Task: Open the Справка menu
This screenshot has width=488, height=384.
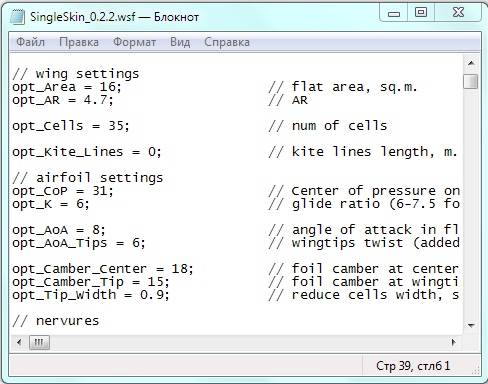Action: (227, 42)
